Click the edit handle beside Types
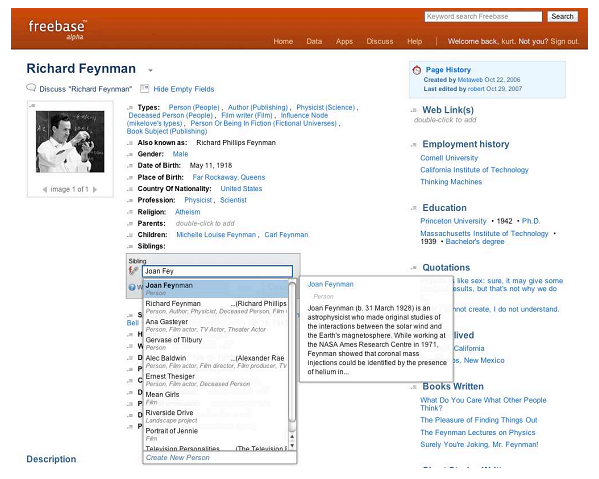 (x=130, y=108)
